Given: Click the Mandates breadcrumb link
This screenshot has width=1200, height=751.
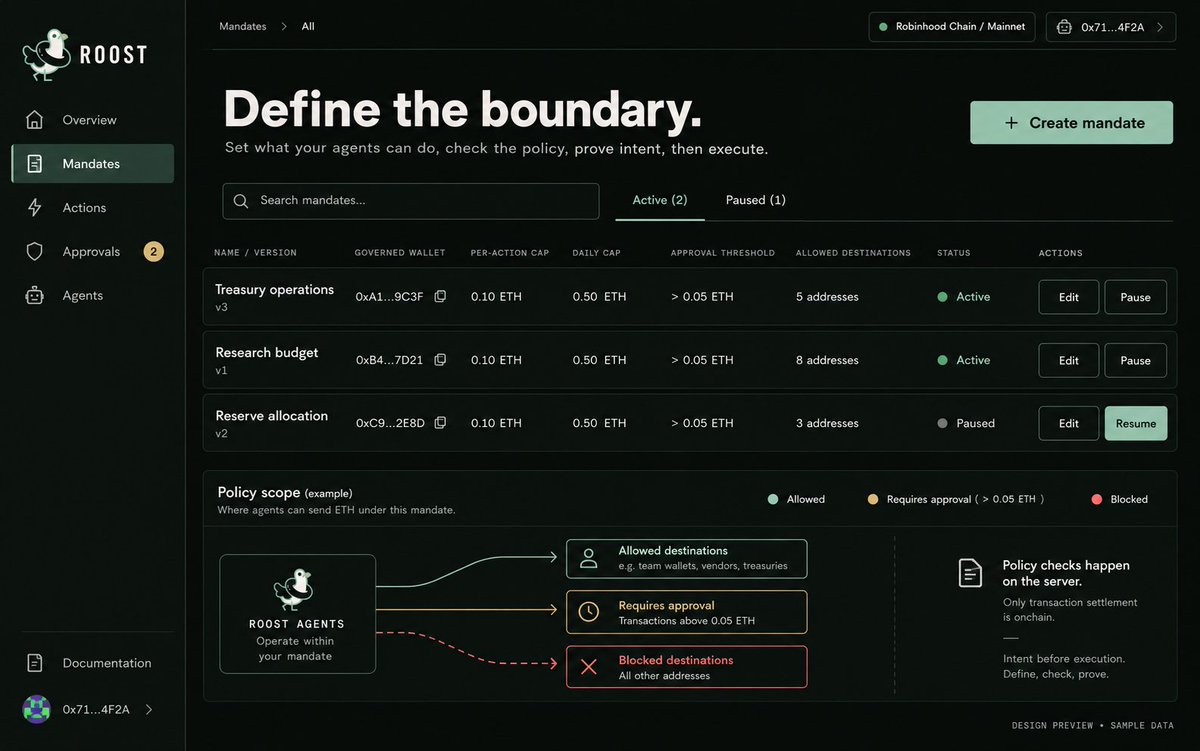Looking at the screenshot, I should click(243, 27).
